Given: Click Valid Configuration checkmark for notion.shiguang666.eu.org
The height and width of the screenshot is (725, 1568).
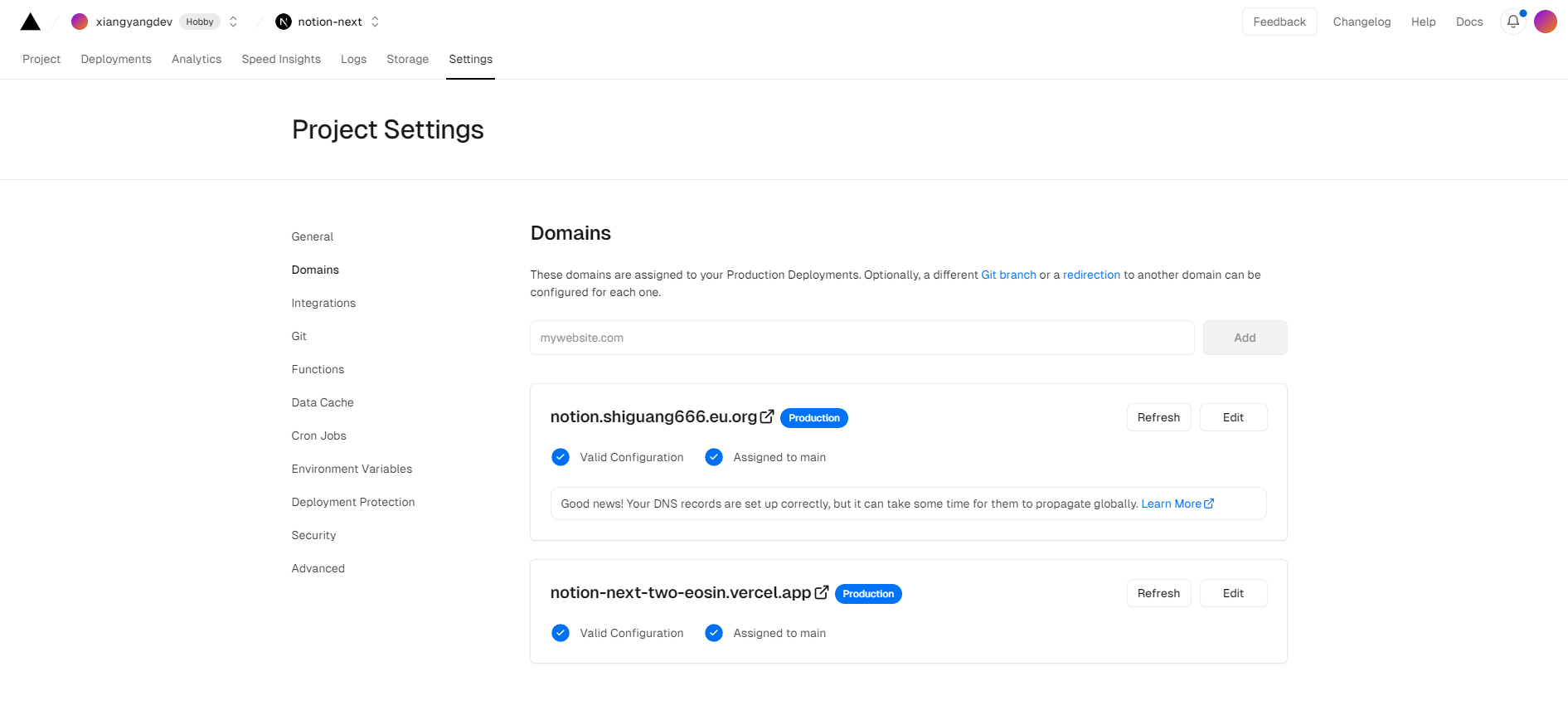Looking at the screenshot, I should point(561,457).
